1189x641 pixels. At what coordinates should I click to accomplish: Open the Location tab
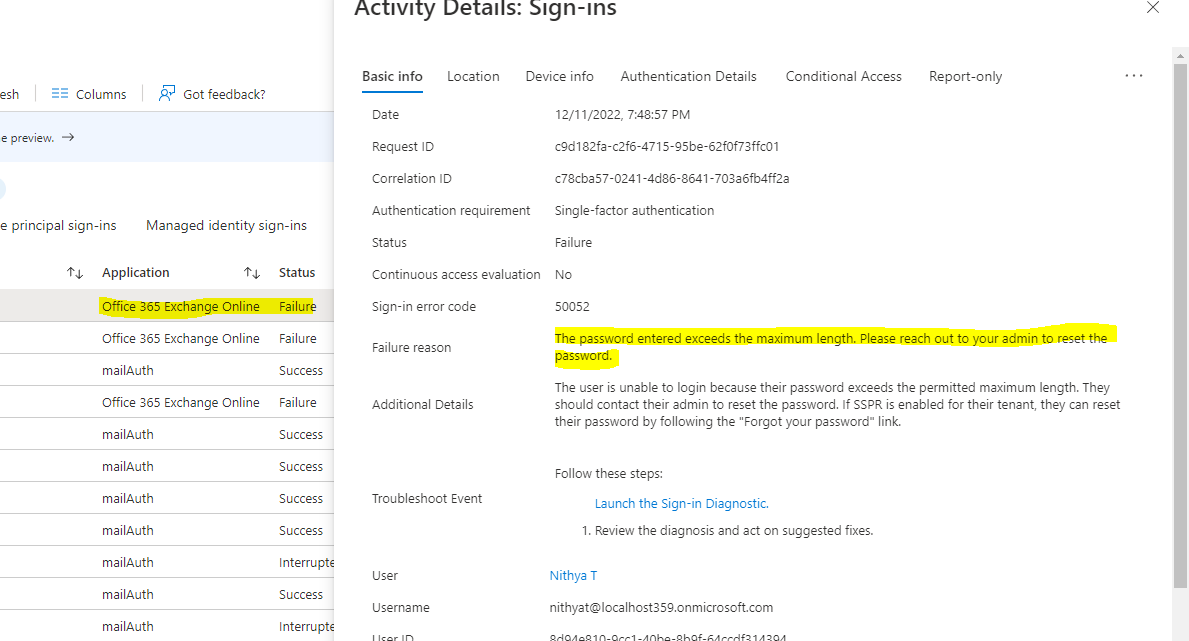473,77
